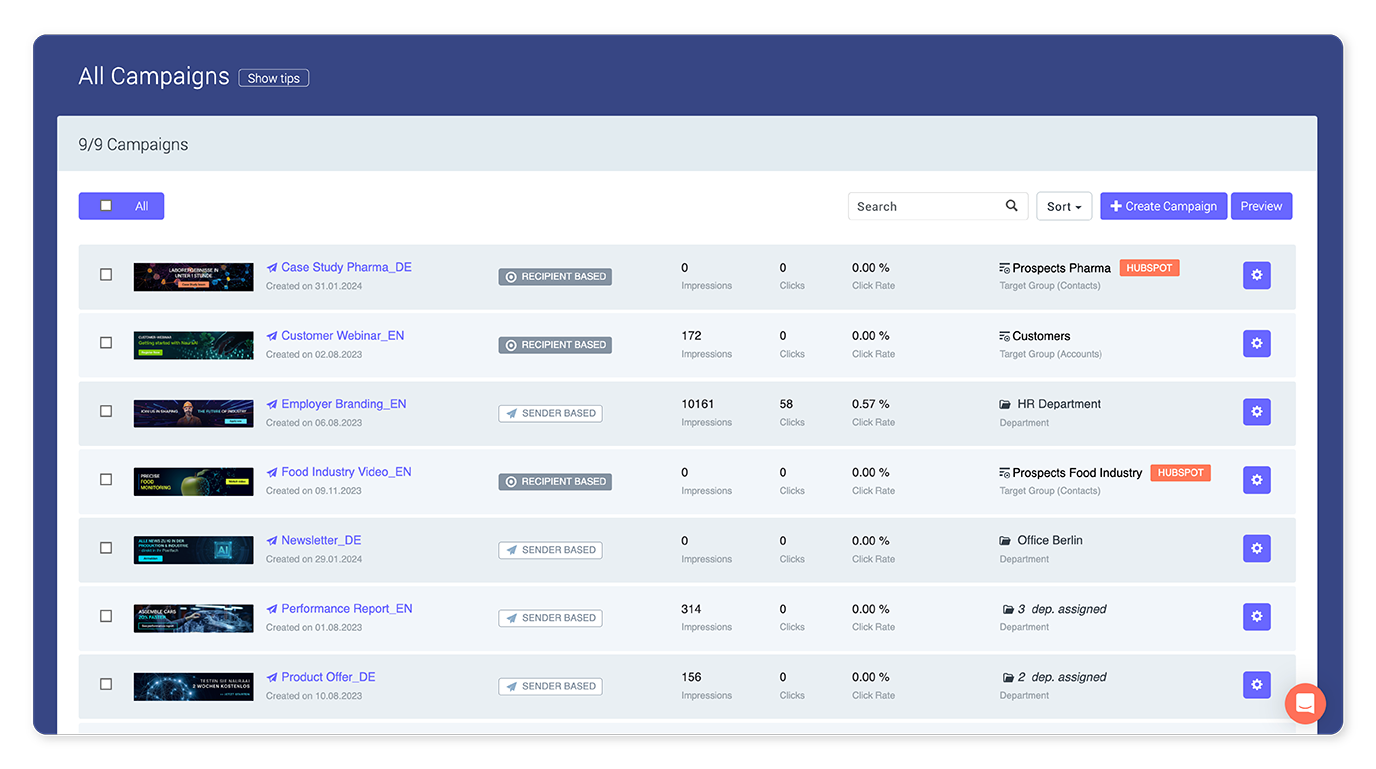Click the Sender Based badge for Performance Report_EN
Image resolution: width=1376 pixels, height=769 pixels.
click(550, 618)
